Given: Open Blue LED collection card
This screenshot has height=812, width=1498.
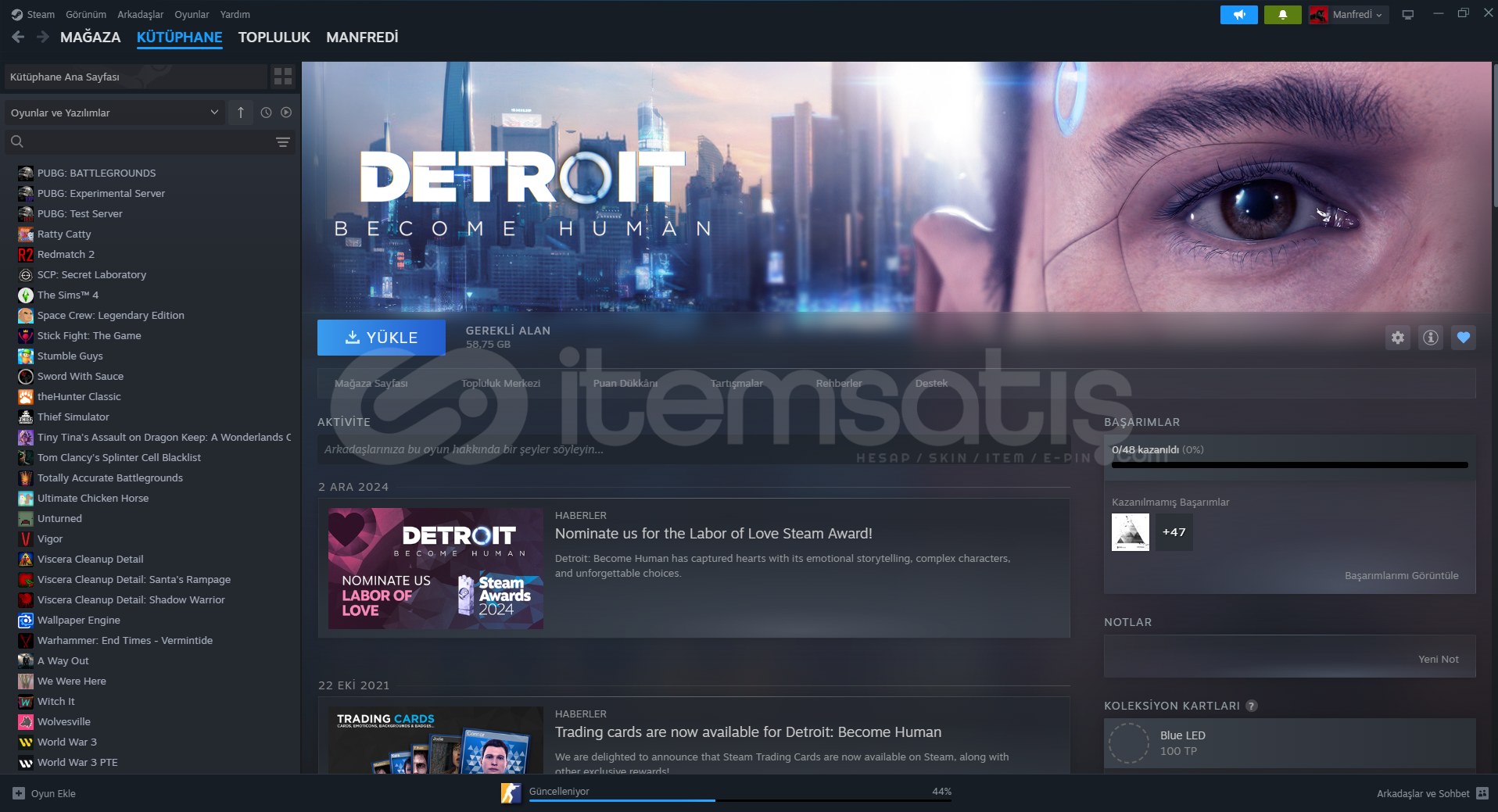Looking at the screenshot, I should tap(1290, 743).
